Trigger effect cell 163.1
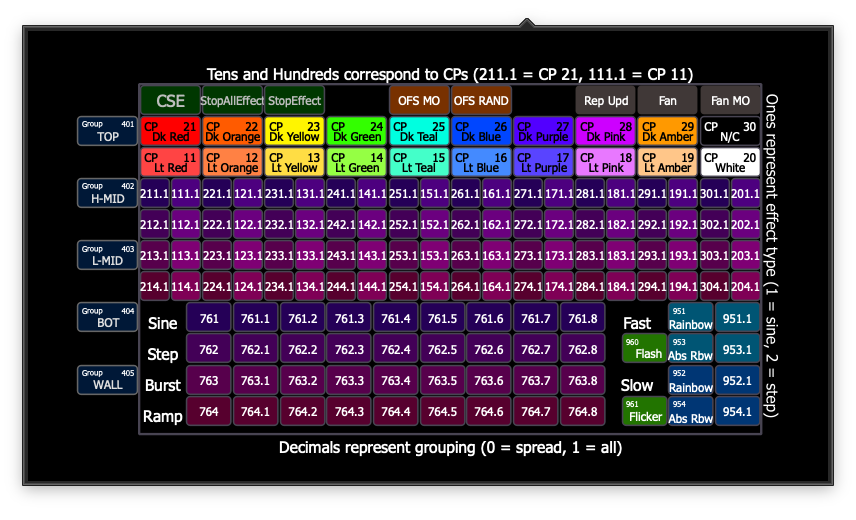 [x=496, y=256]
